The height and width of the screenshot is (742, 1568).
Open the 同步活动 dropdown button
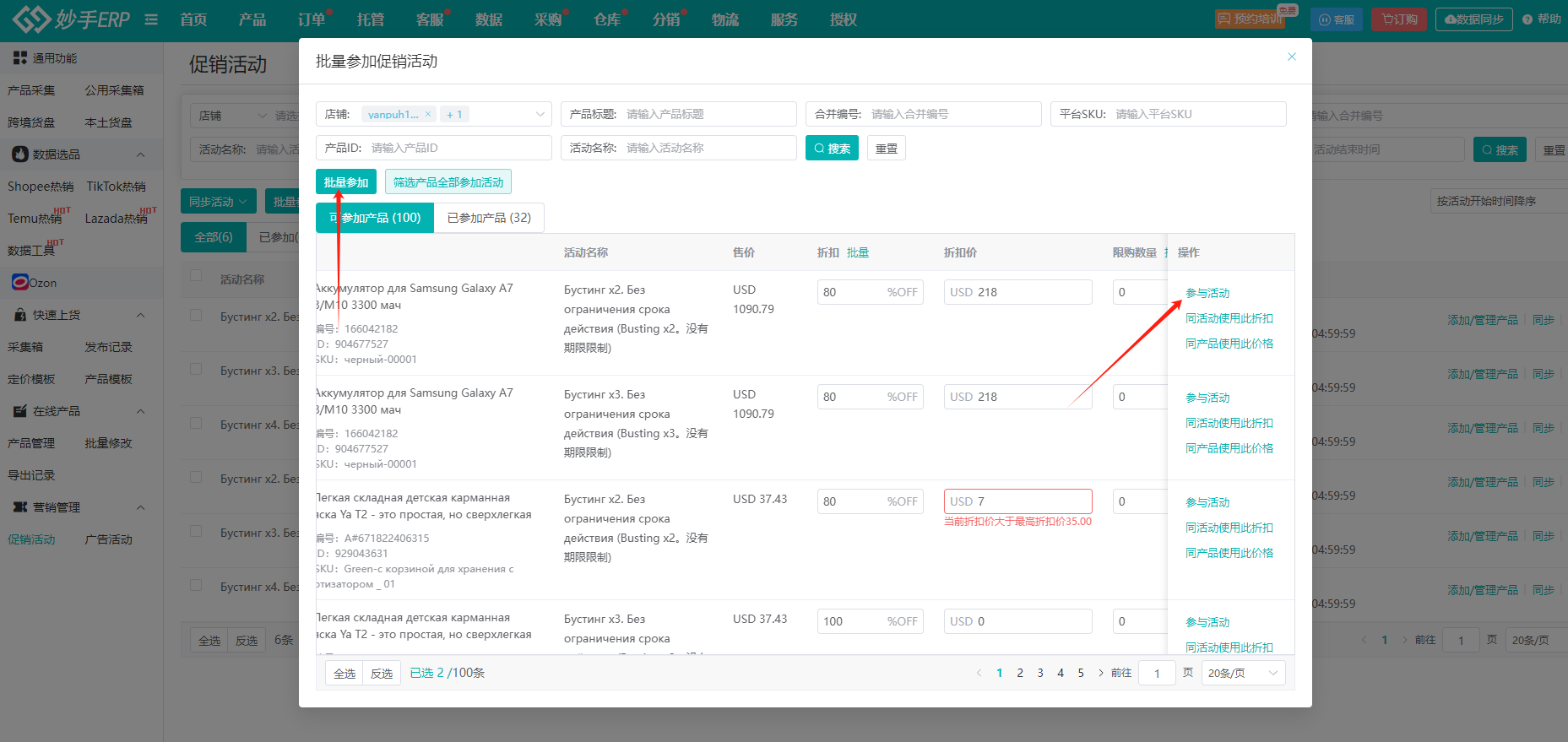(x=218, y=201)
